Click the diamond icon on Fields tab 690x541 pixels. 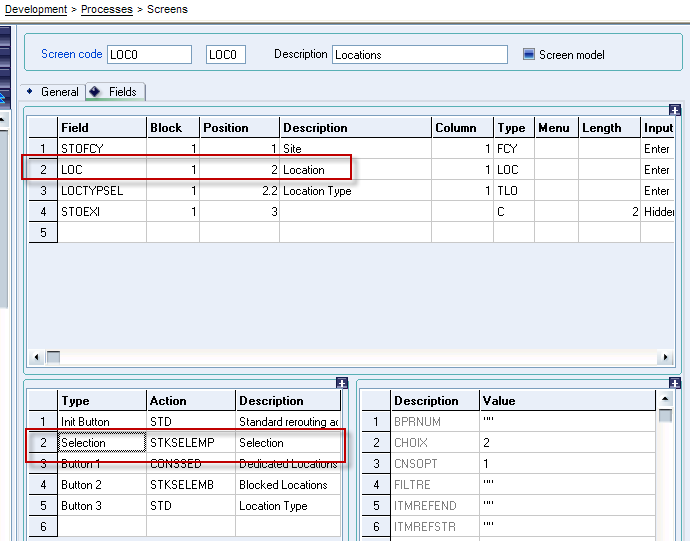(x=95, y=91)
